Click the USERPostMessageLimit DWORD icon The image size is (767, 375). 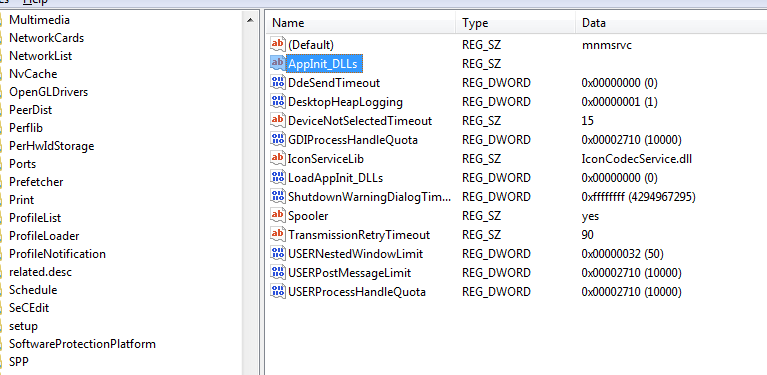(277, 272)
